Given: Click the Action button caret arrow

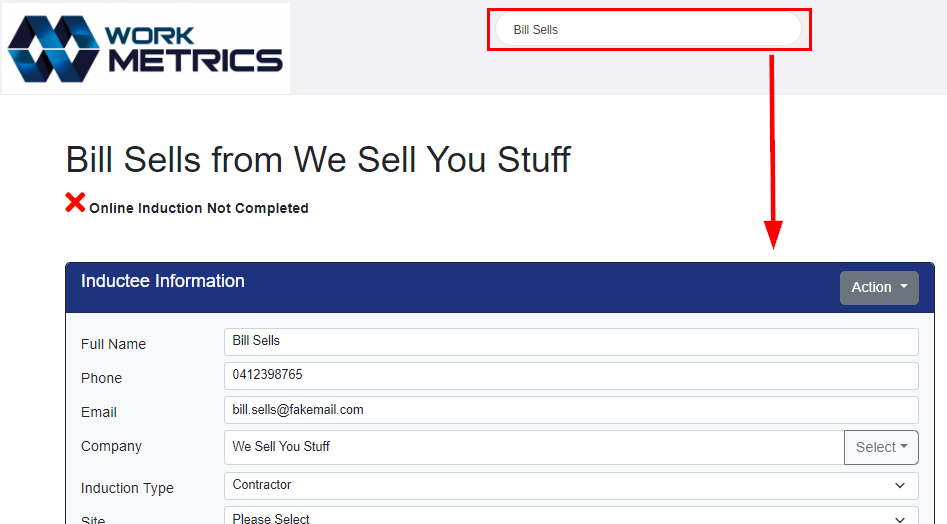Looking at the screenshot, I should (x=904, y=287).
